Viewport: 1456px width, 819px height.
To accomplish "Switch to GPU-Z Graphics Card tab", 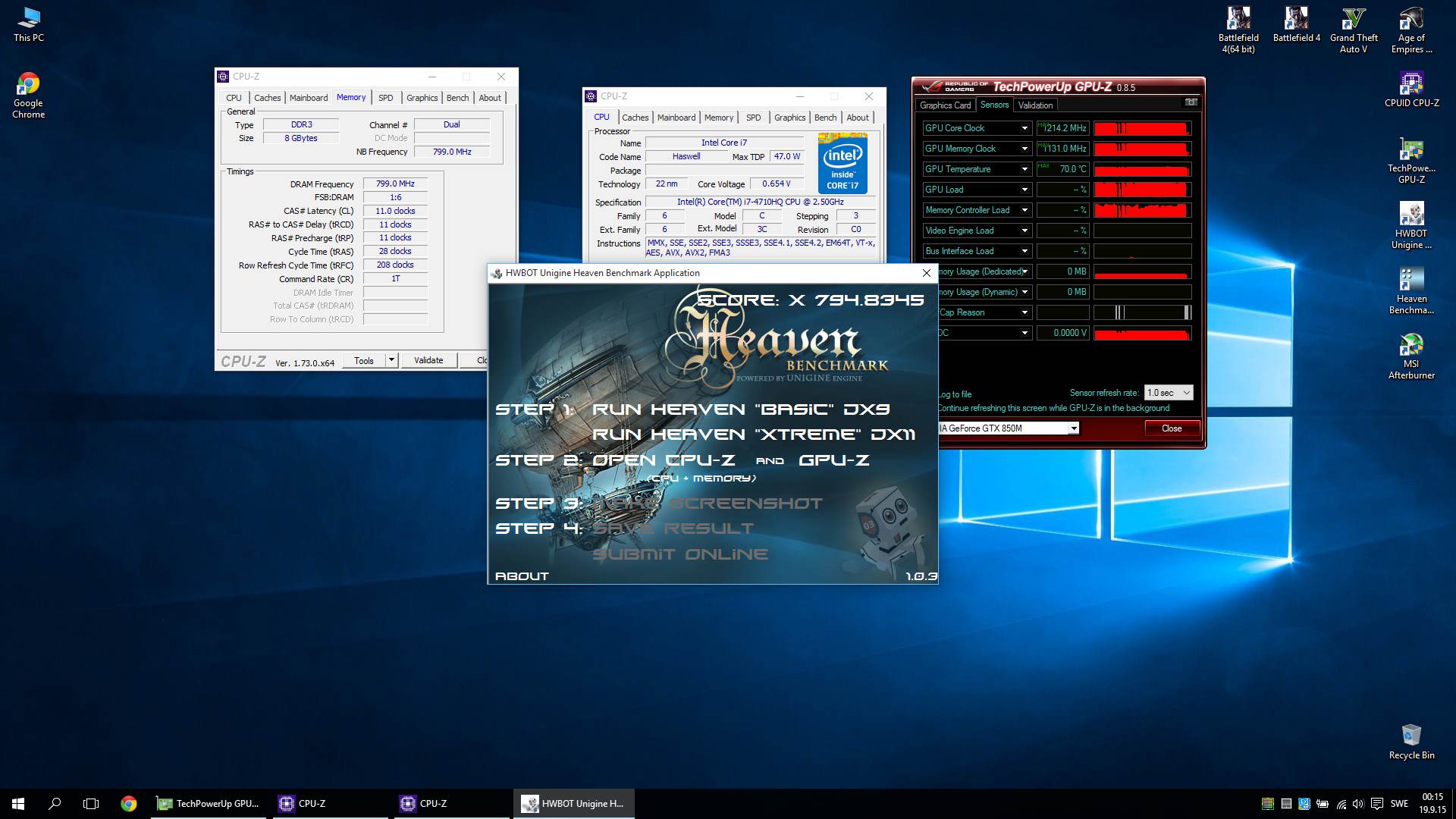I will (x=945, y=105).
